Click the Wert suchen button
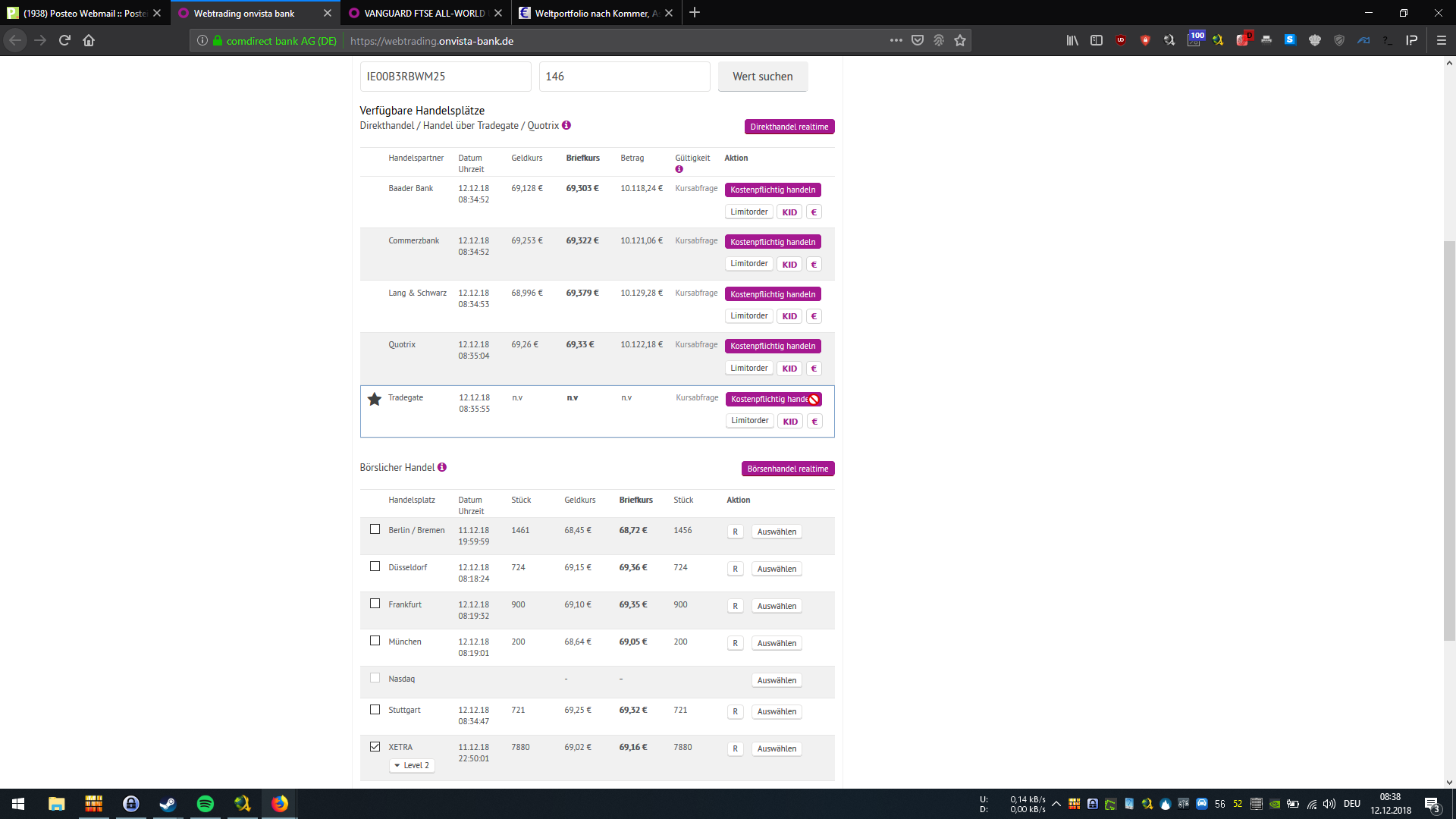This screenshot has width=1456, height=819. pos(762,77)
